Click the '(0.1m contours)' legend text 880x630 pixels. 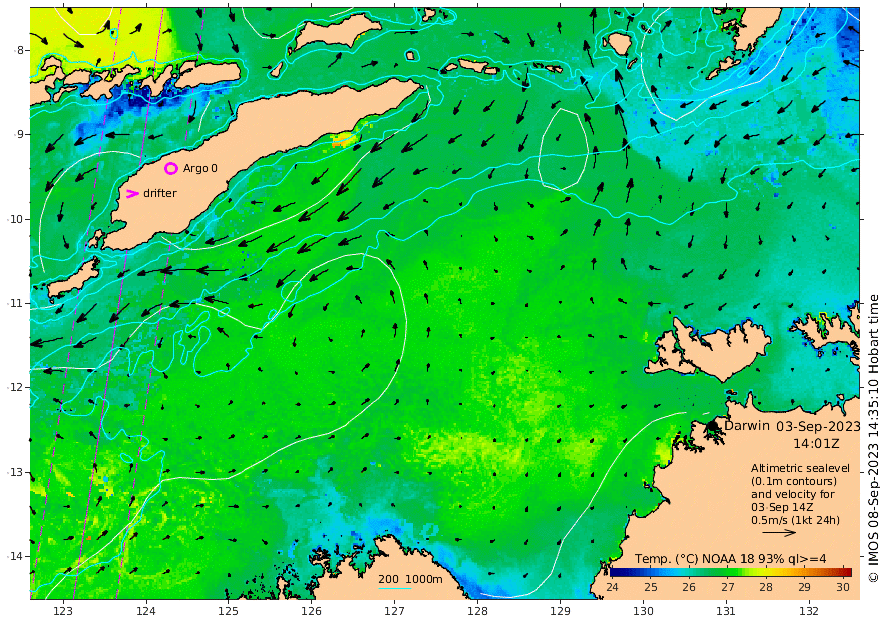[x=794, y=481]
